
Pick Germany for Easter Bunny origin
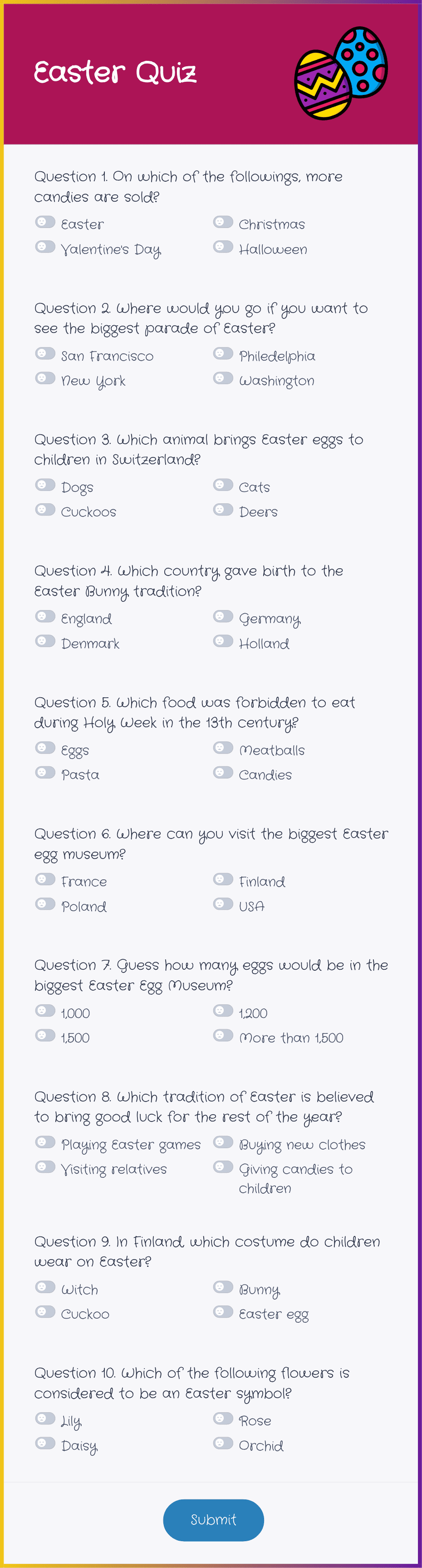223,616
